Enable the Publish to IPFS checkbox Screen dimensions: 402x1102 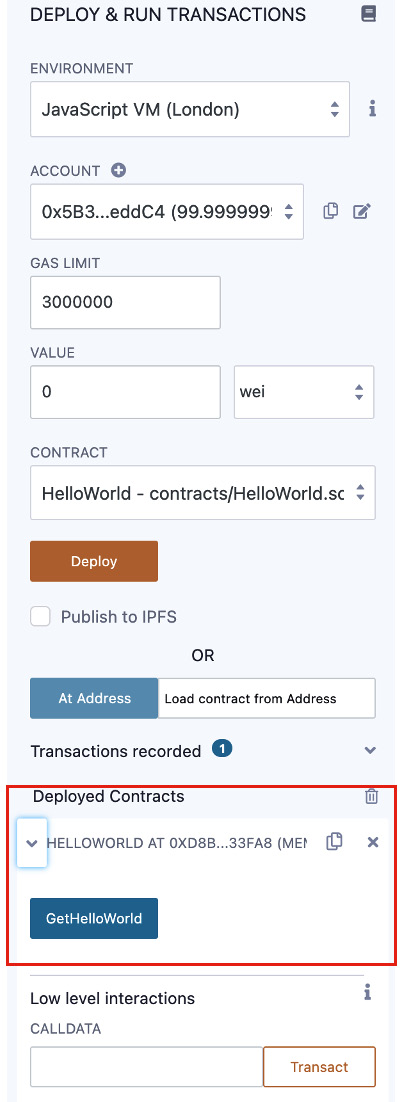click(41, 617)
